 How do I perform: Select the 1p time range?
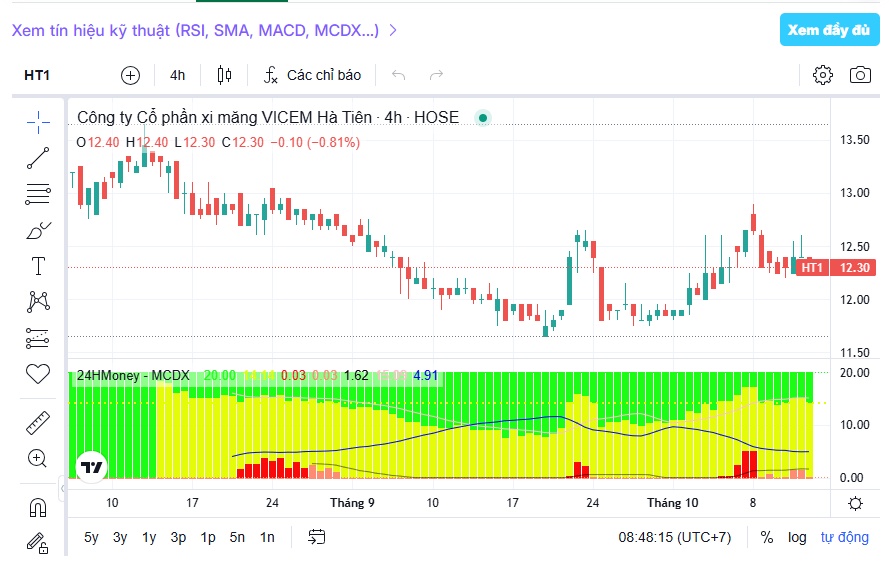point(208,537)
